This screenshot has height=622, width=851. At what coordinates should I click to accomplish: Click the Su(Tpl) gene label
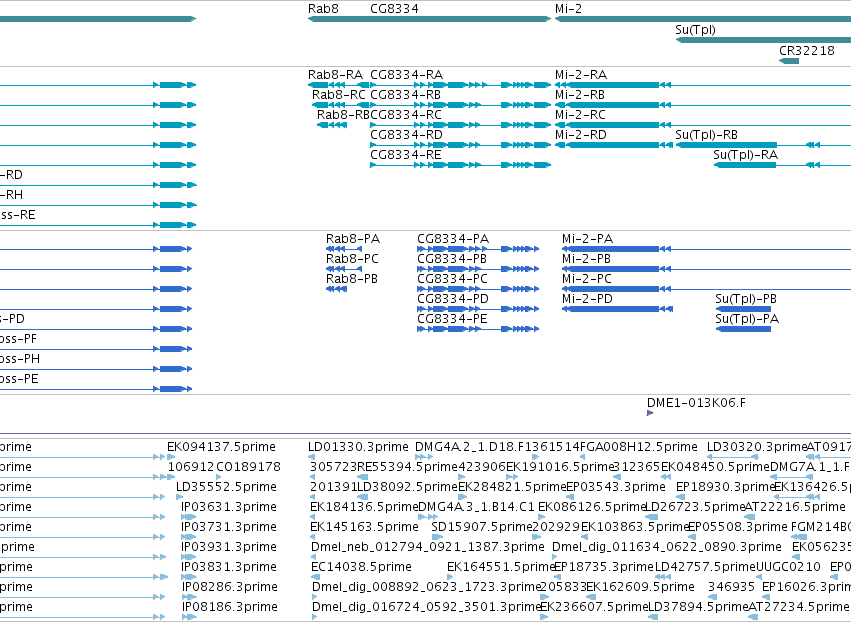click(x=695, y=30)
